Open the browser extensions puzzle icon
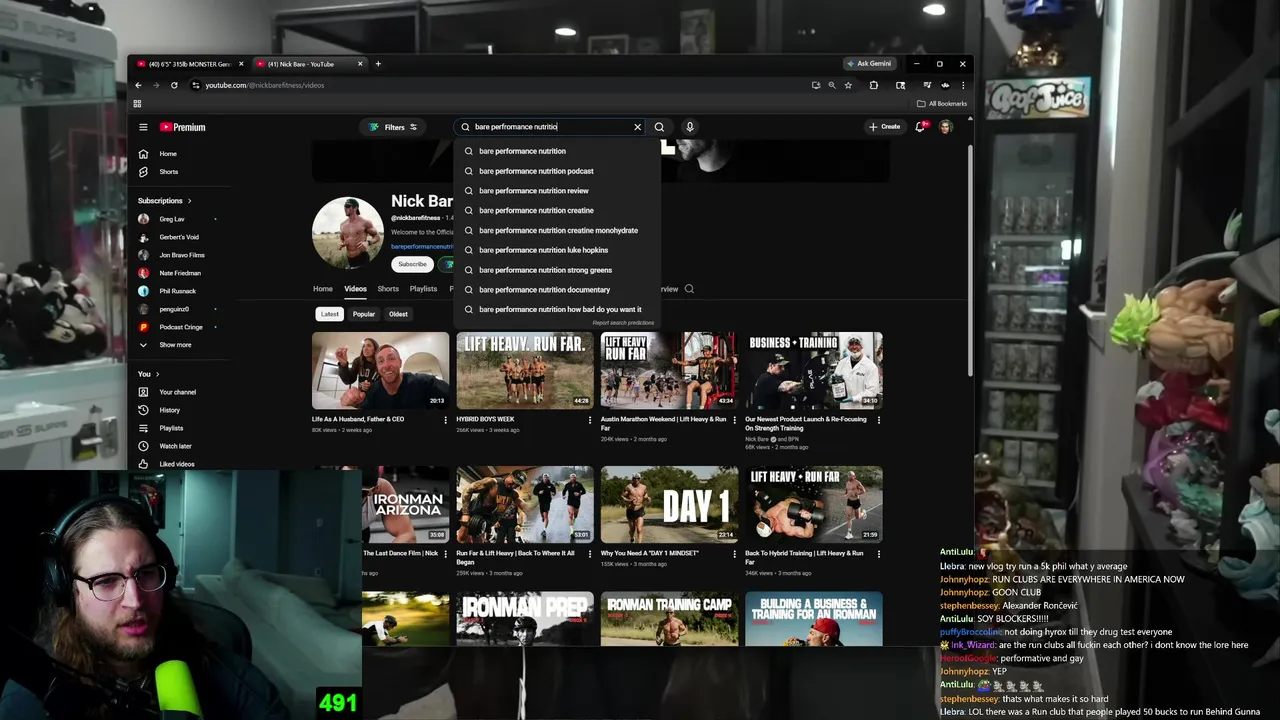The width and height of the screenshot is (1280, 720). (873, 85)
